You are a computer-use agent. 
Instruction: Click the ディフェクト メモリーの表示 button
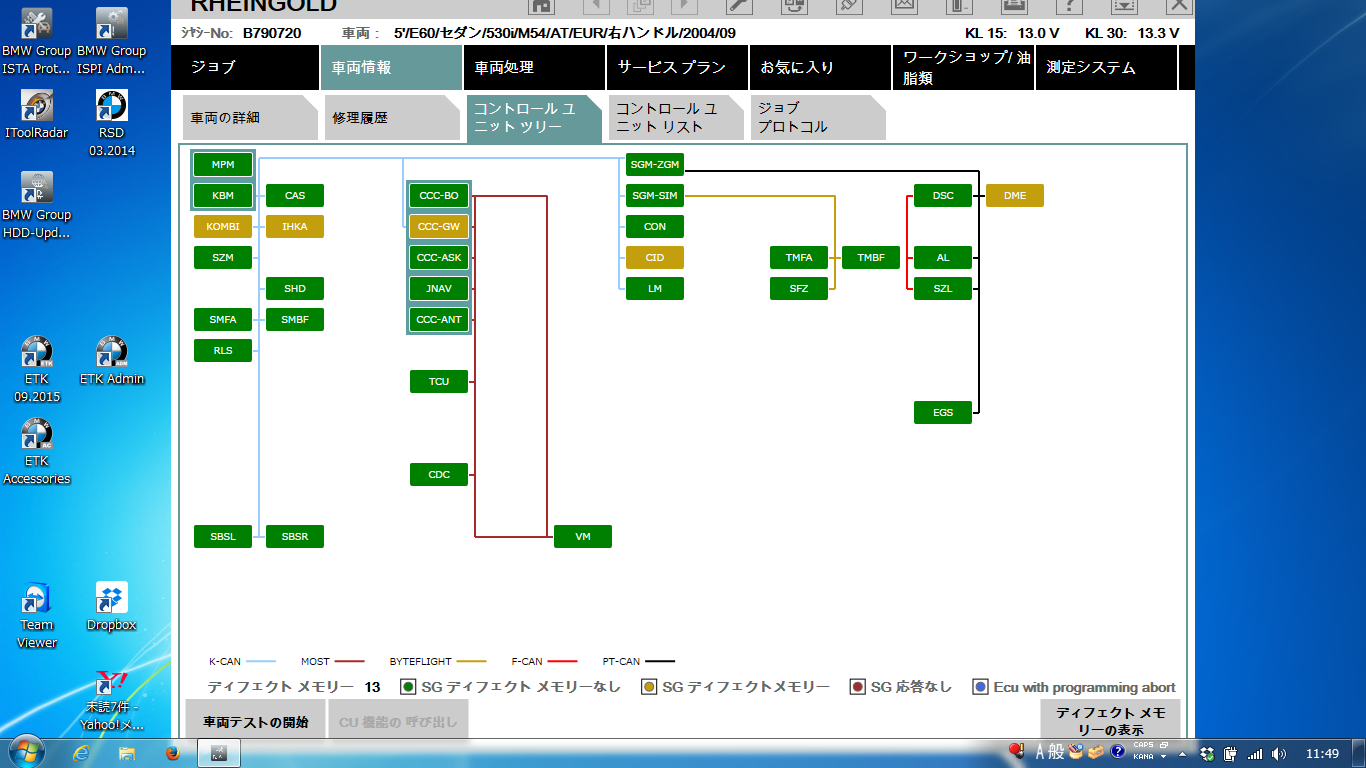1111,720
